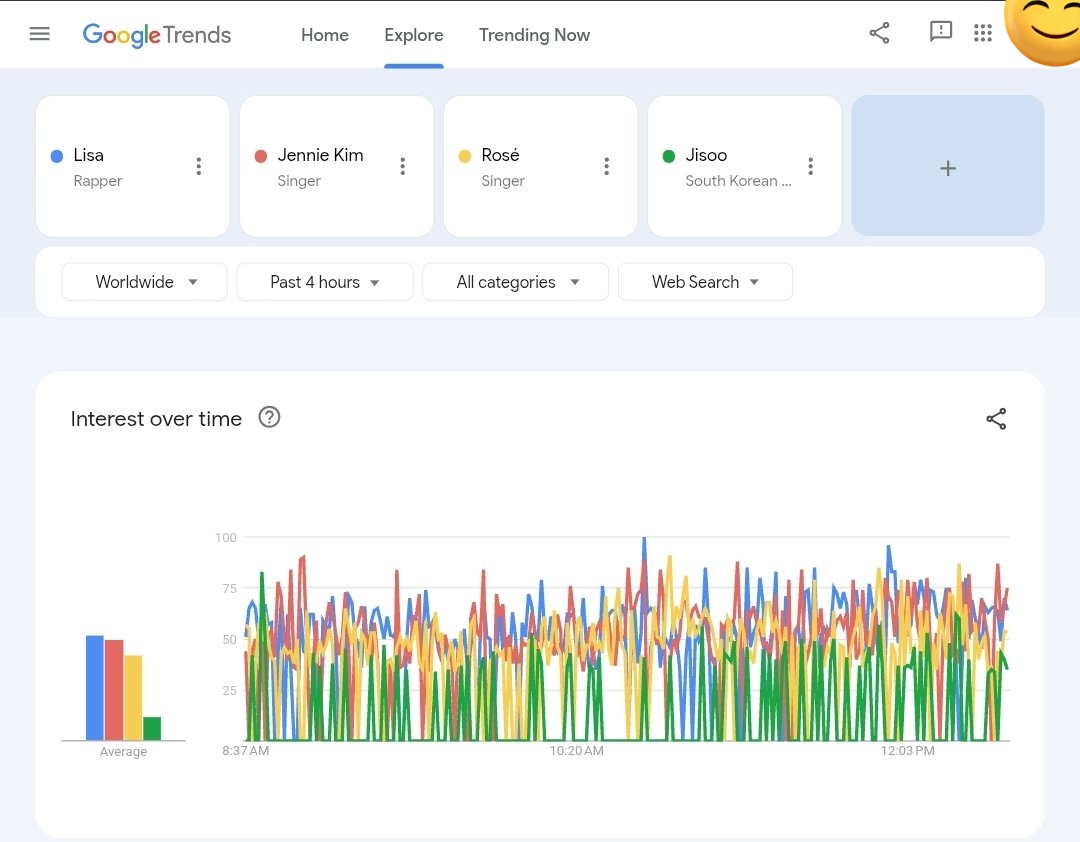This screenshot has height=842, width=1080.
Task: Click the red Jennie Kim average bar
Action: point(114,690)
